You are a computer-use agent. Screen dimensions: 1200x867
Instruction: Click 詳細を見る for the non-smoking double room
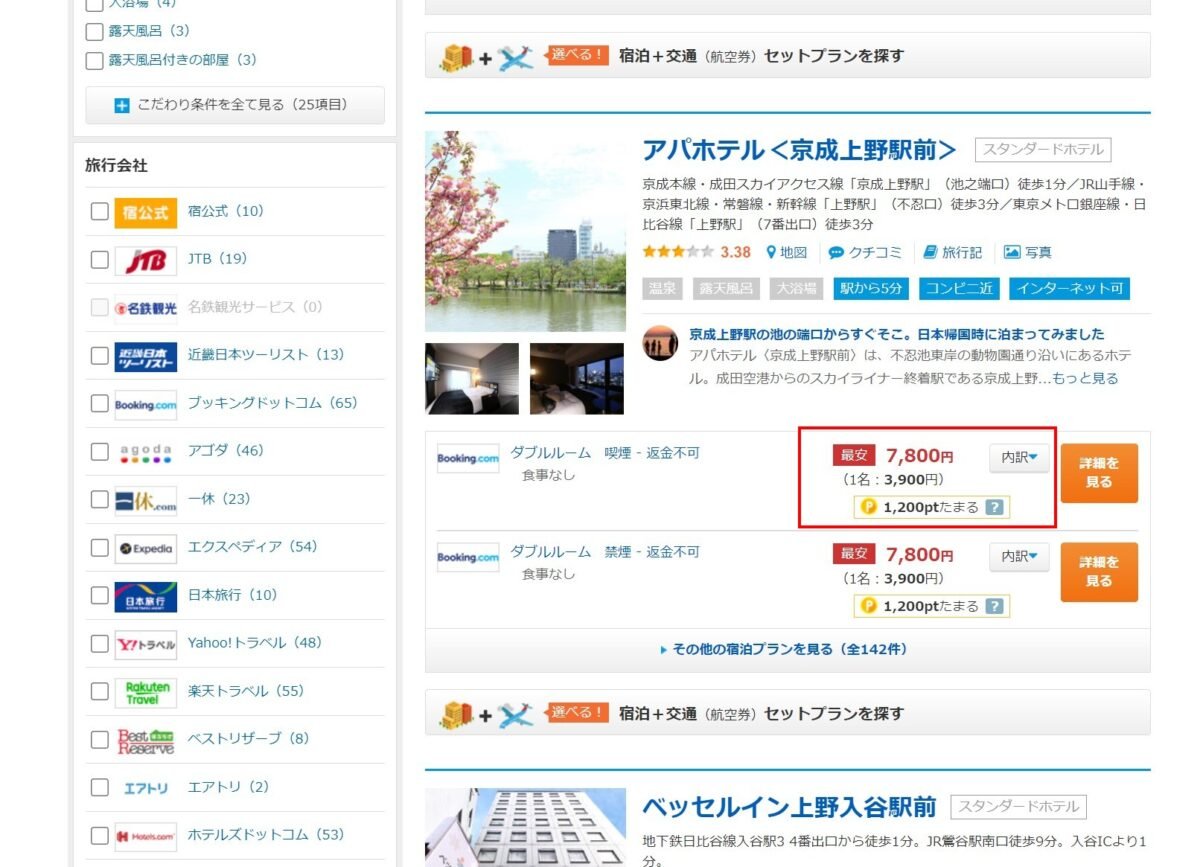click(x=1098, y=572)
